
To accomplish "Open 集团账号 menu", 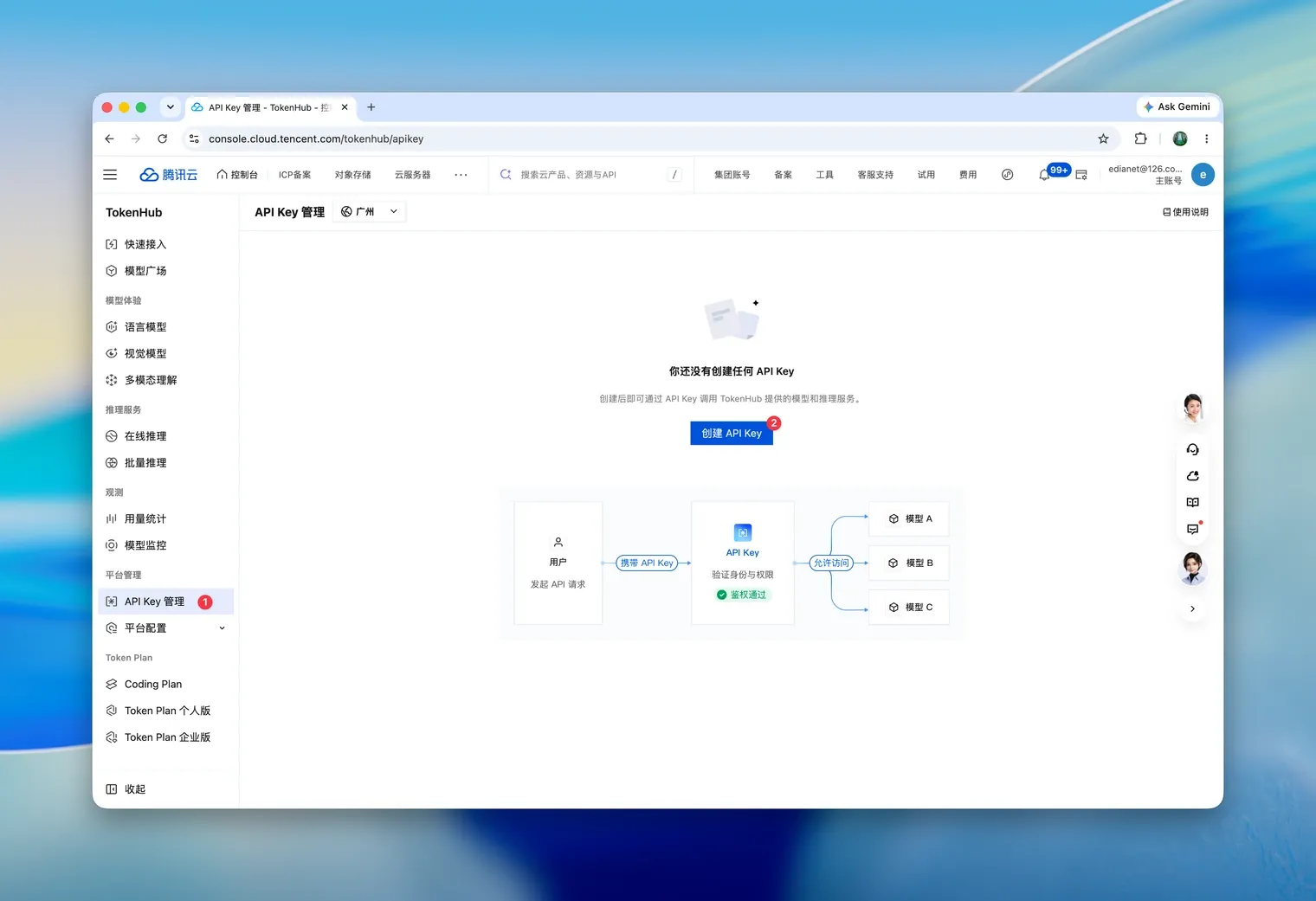I will 732,175.
